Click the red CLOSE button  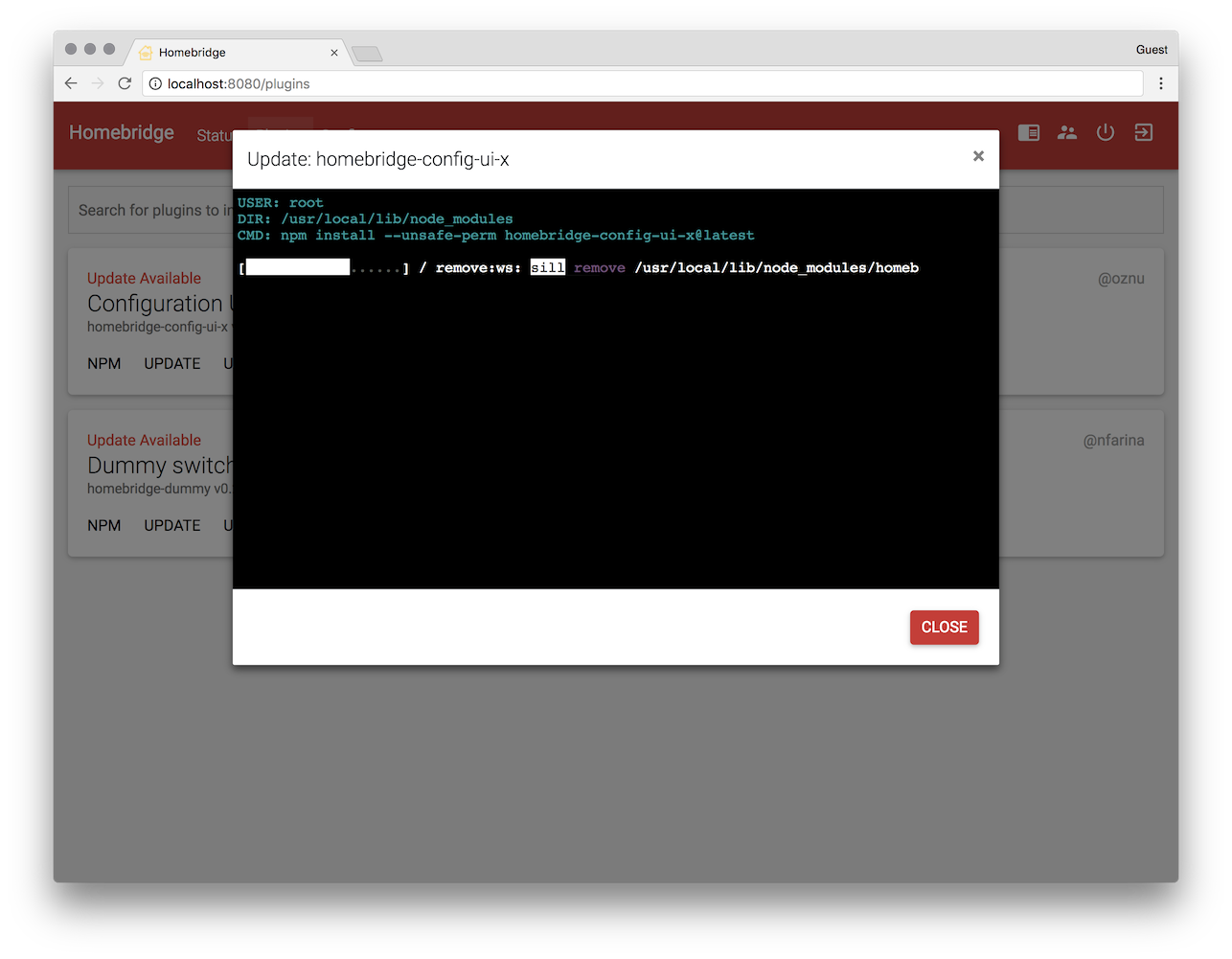[x=944, y=628]
